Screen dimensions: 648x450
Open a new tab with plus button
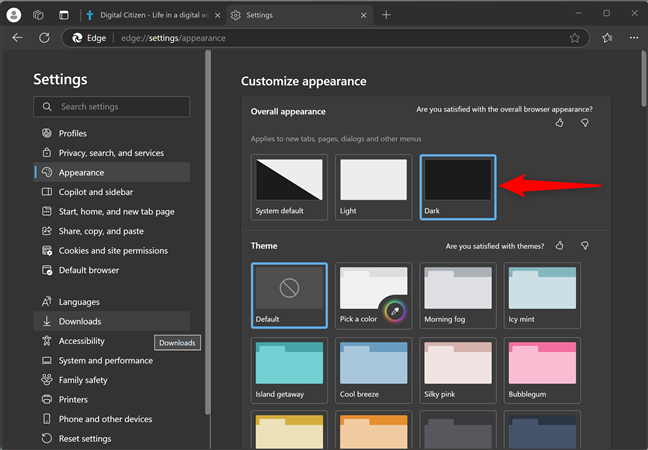tap(386, 15)
